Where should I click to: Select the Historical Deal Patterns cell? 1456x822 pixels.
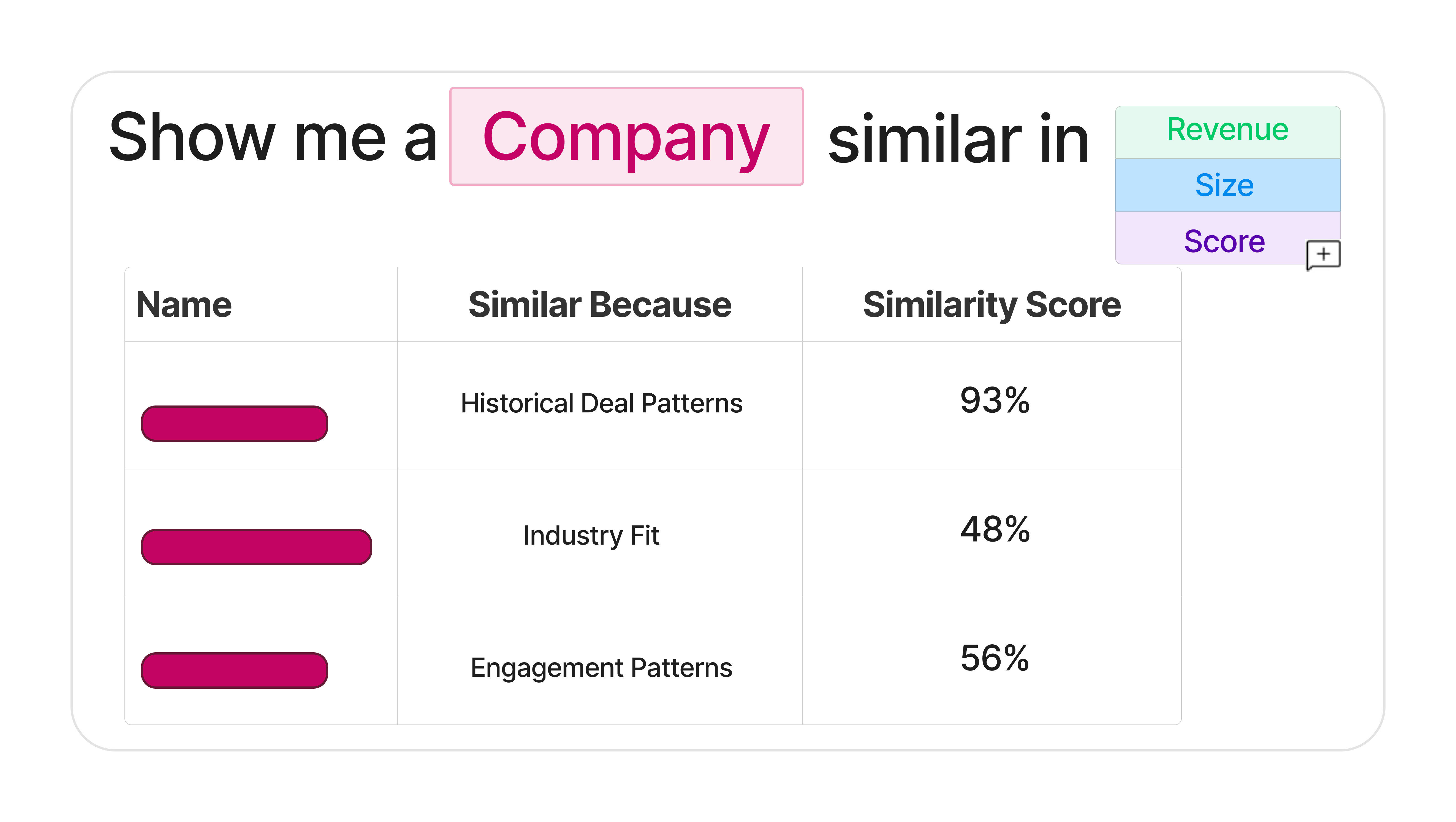[600, 405]
